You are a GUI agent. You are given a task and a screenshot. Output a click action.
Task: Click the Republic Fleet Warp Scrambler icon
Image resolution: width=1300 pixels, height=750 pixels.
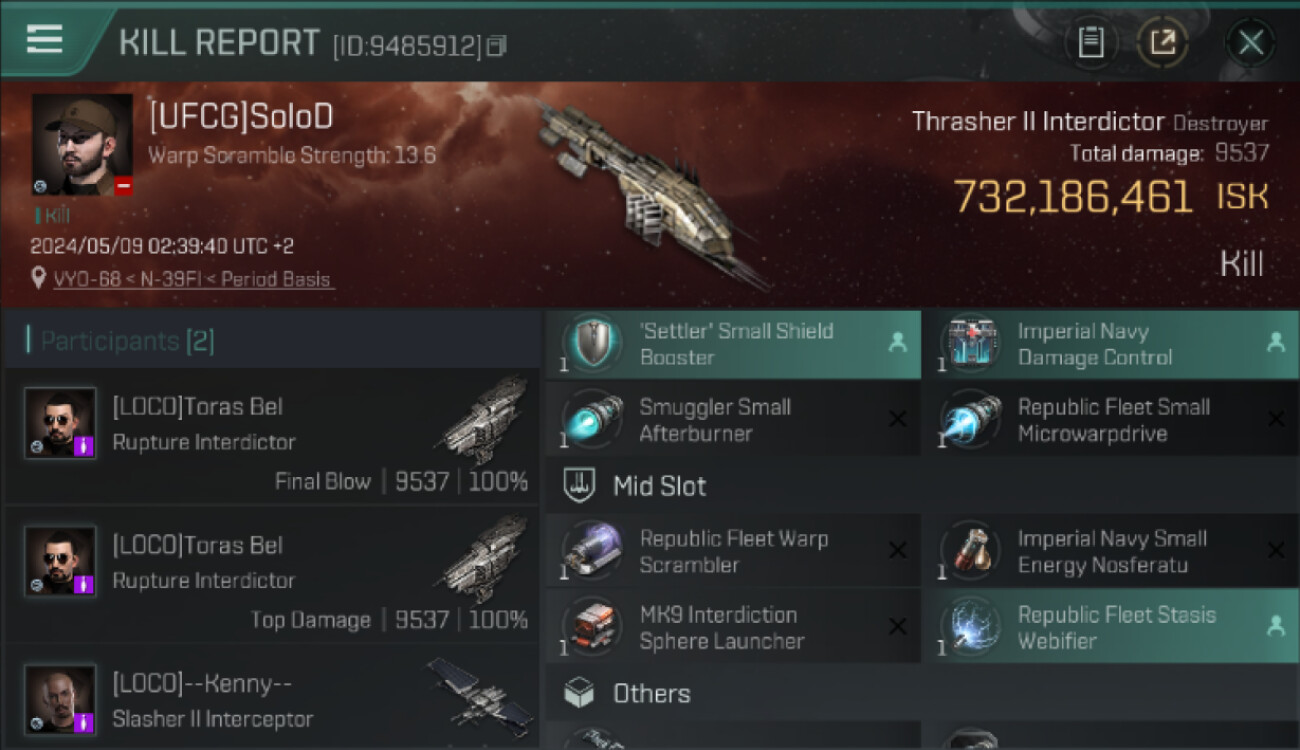[592, 551]
